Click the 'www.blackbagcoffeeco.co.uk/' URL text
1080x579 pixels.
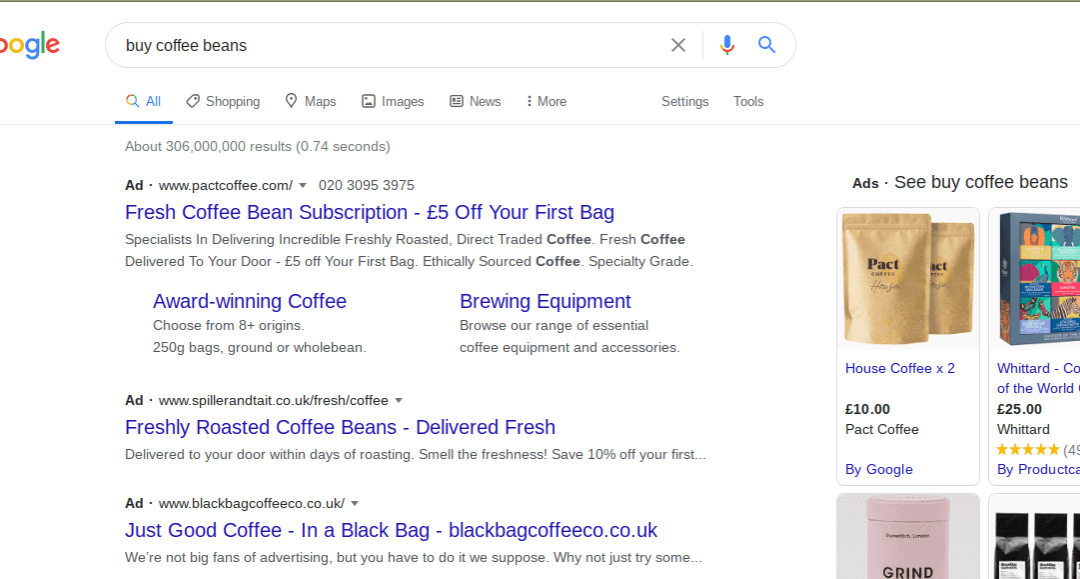[x=251, y=503]
